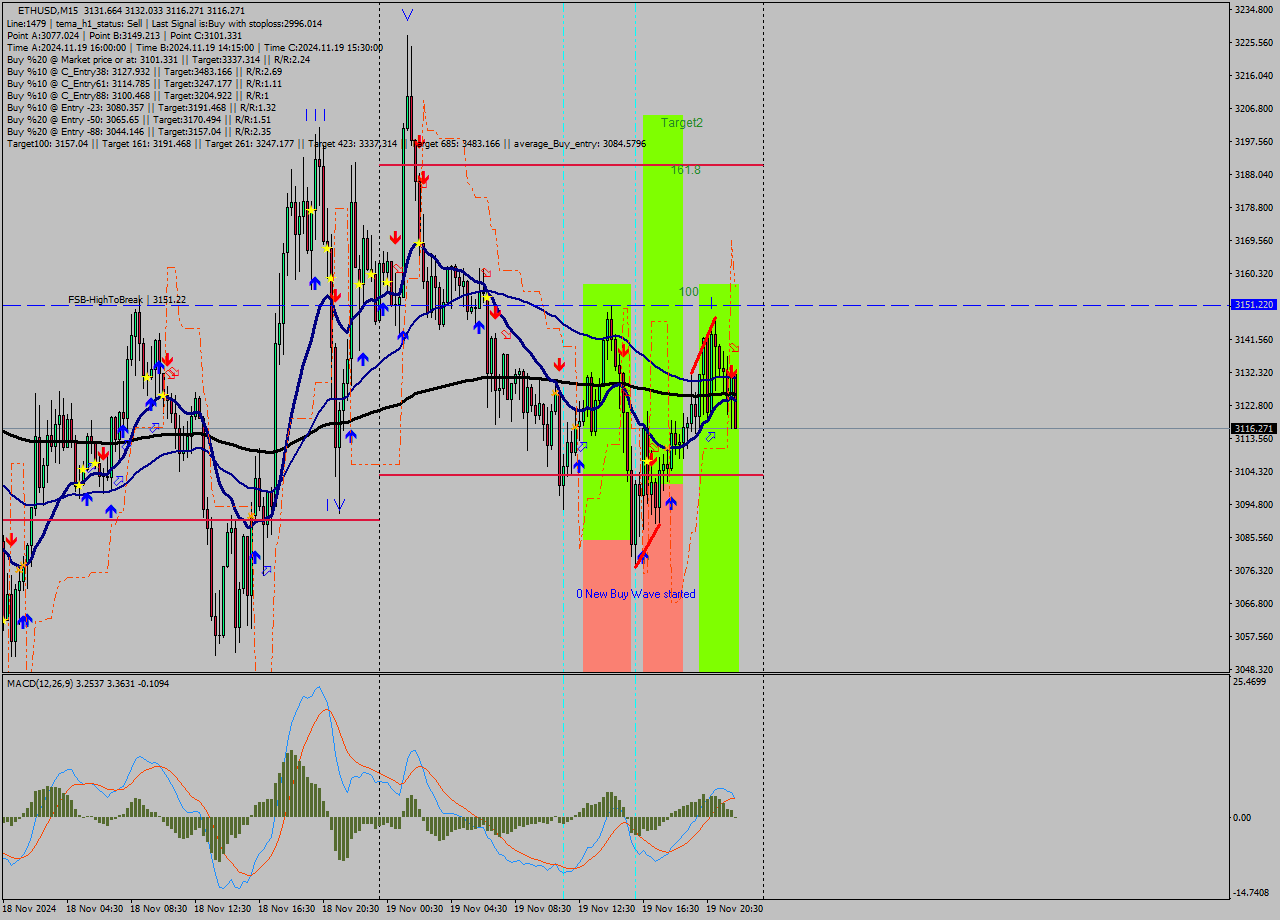1280x920 pixels.
Task: Click '18 Nov 2024' on the time axis
Action: coord(29,909)
